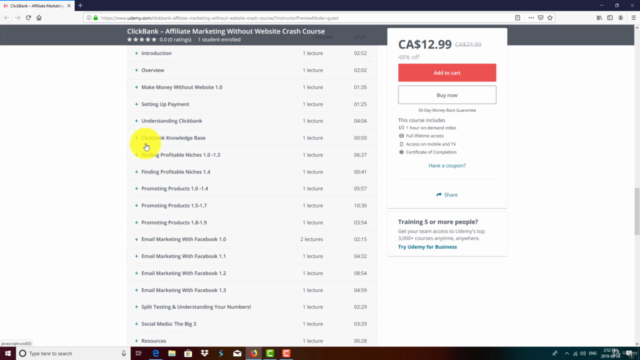Expand Social Media: The Big 3

[136, 324]
